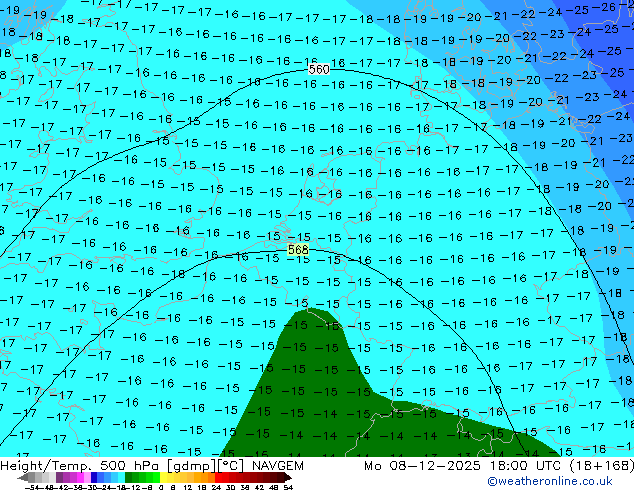Screen dimensions: 634x490
Task: Click the dark maroon right arrow of color scale
Action: click(287, 478)
